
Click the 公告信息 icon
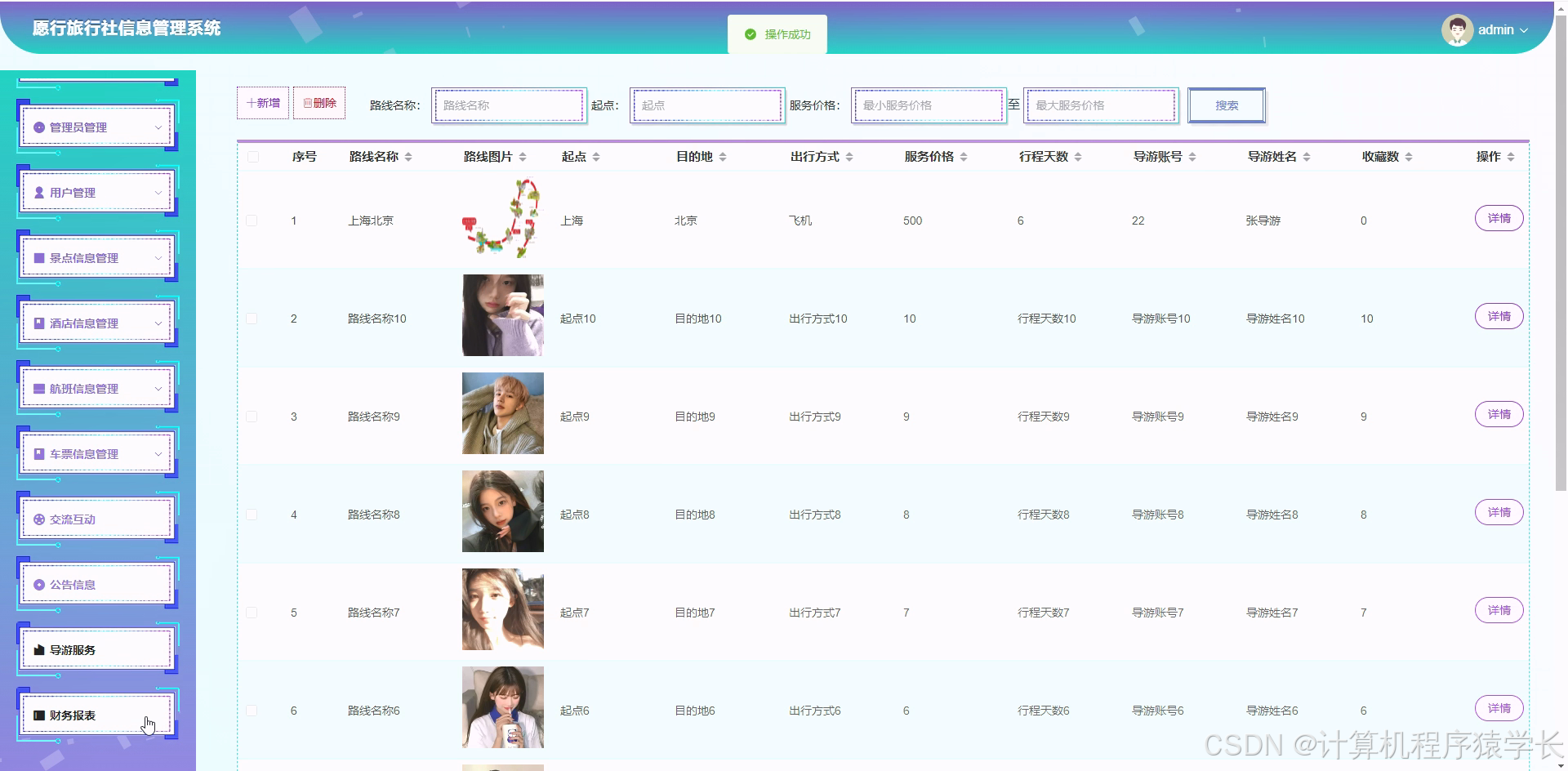click(39, 585)
